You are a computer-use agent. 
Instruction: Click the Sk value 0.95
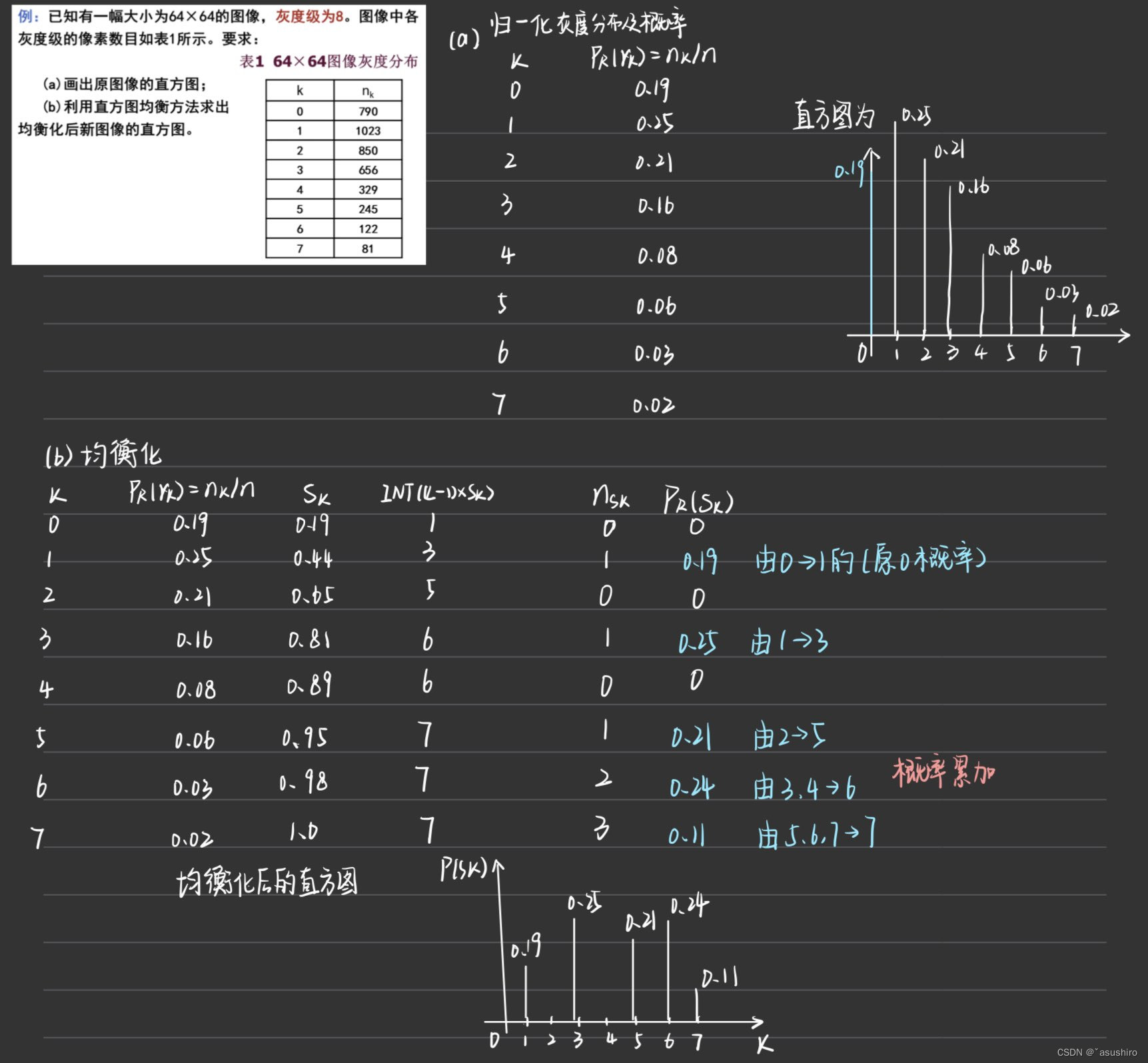(x=304, y=737)
